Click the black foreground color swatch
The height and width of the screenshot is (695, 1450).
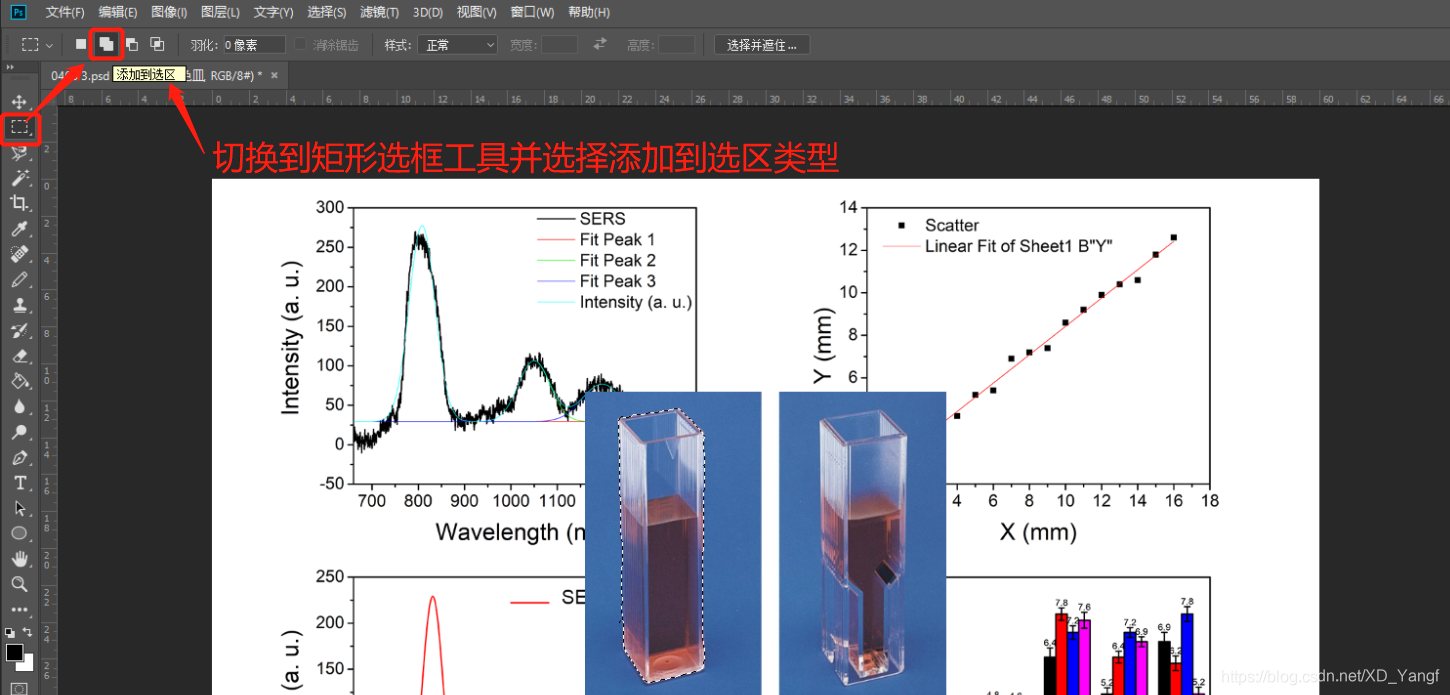14,652
